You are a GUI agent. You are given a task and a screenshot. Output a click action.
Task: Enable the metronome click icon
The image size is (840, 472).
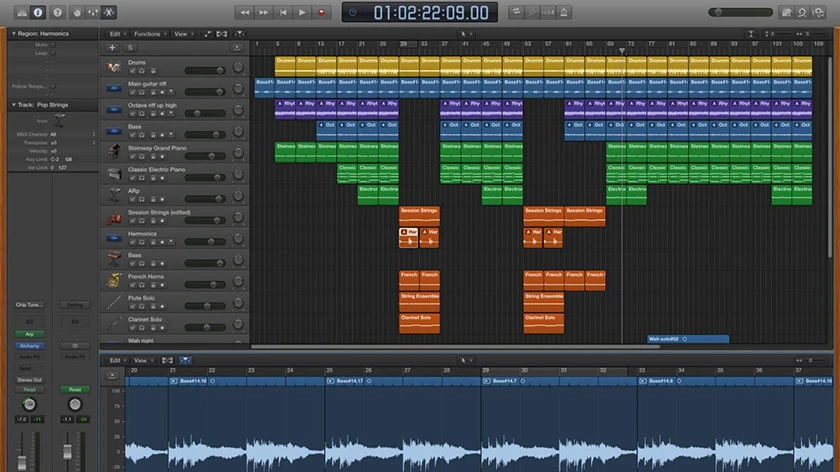pos(564,12)
